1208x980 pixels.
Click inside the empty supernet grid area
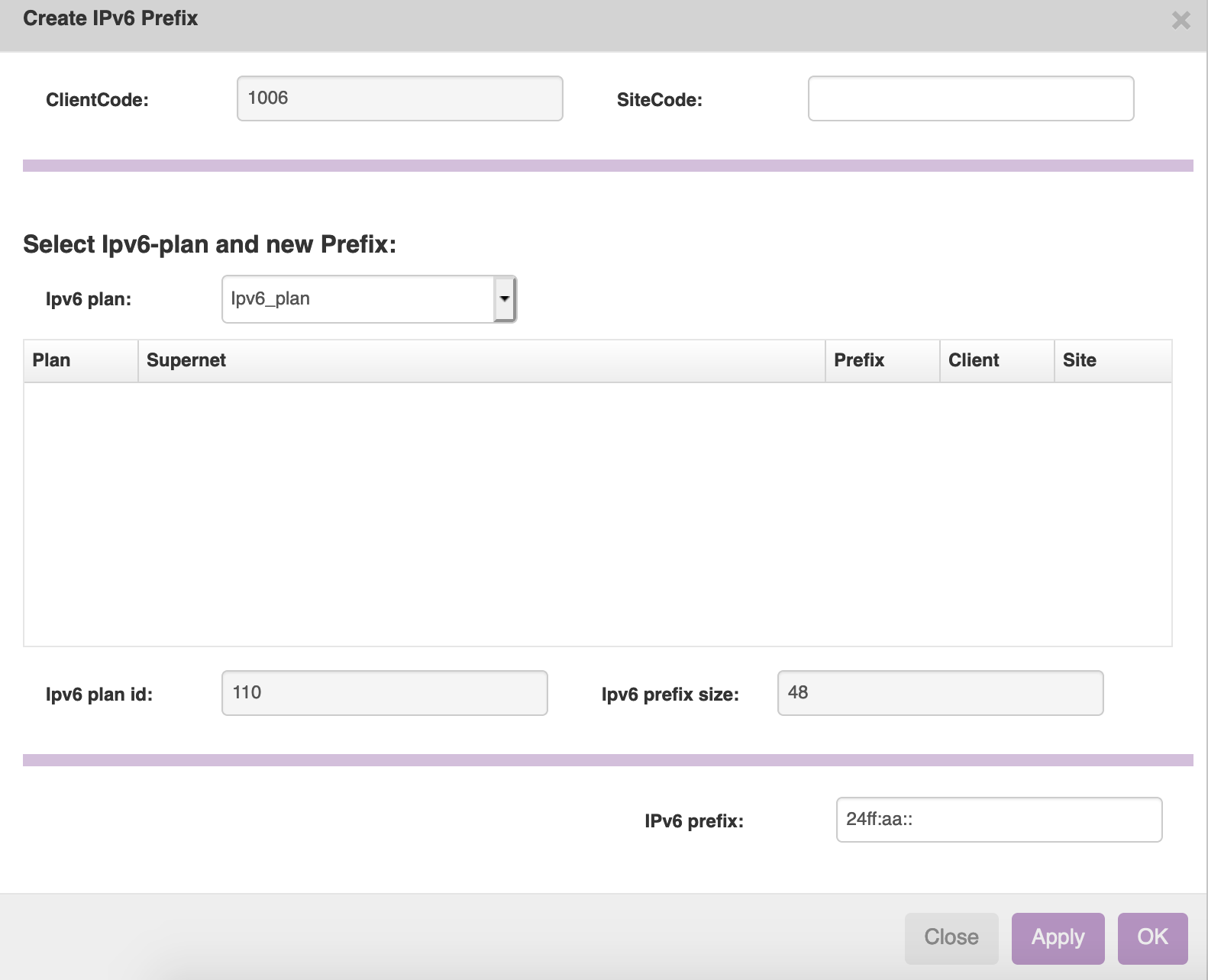597,514
